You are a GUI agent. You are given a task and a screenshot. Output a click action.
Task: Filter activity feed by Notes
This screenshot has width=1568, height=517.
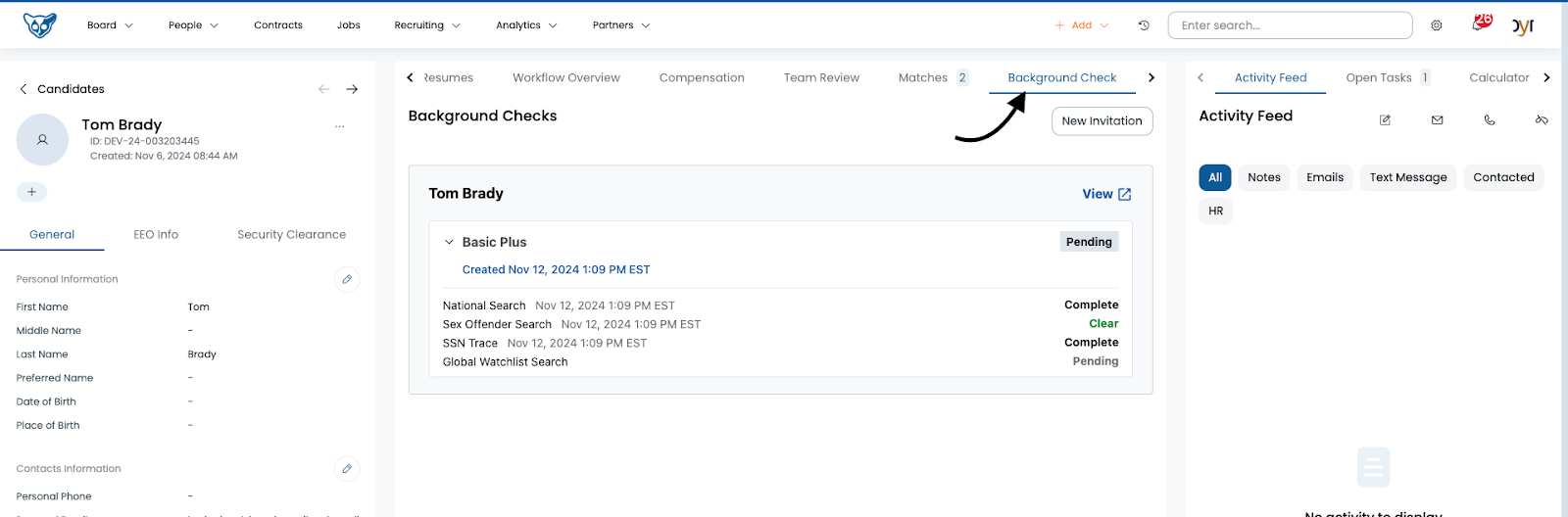click(x=1264, y=177)
